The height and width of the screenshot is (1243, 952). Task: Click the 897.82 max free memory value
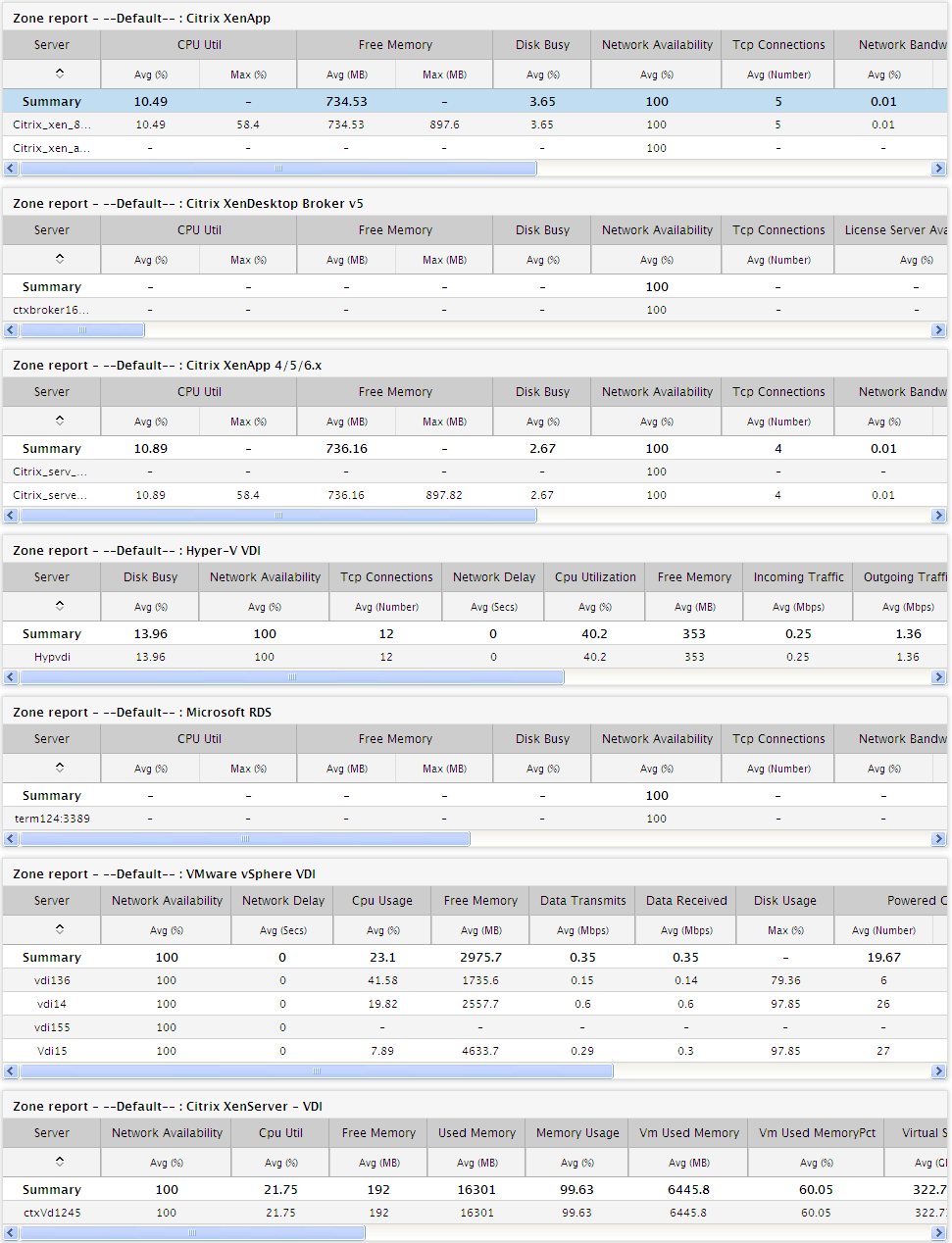click(444, 495)
